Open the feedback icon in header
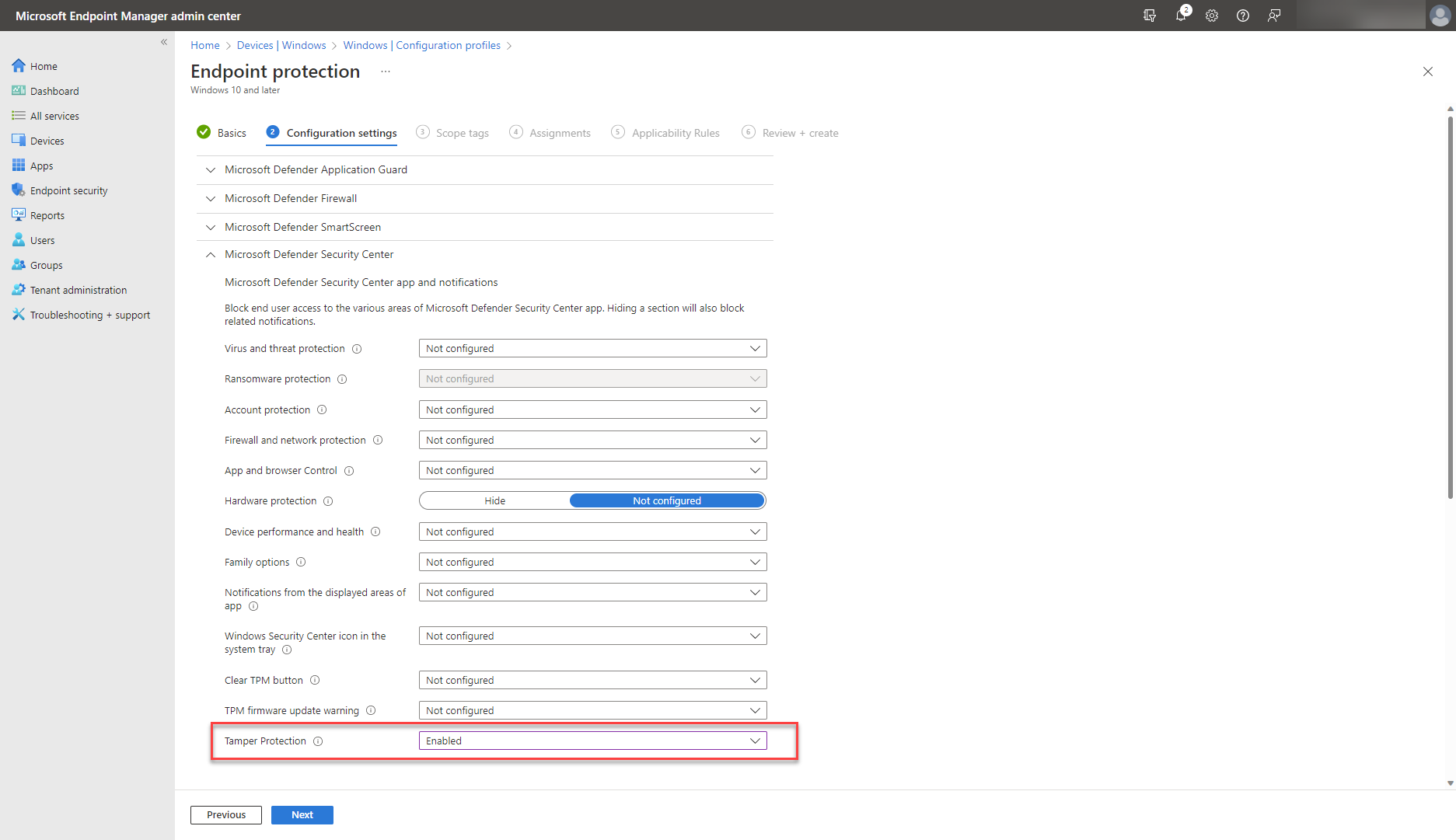The height and width of the screenshot is (840, 1456). (x=1274, y=16)
